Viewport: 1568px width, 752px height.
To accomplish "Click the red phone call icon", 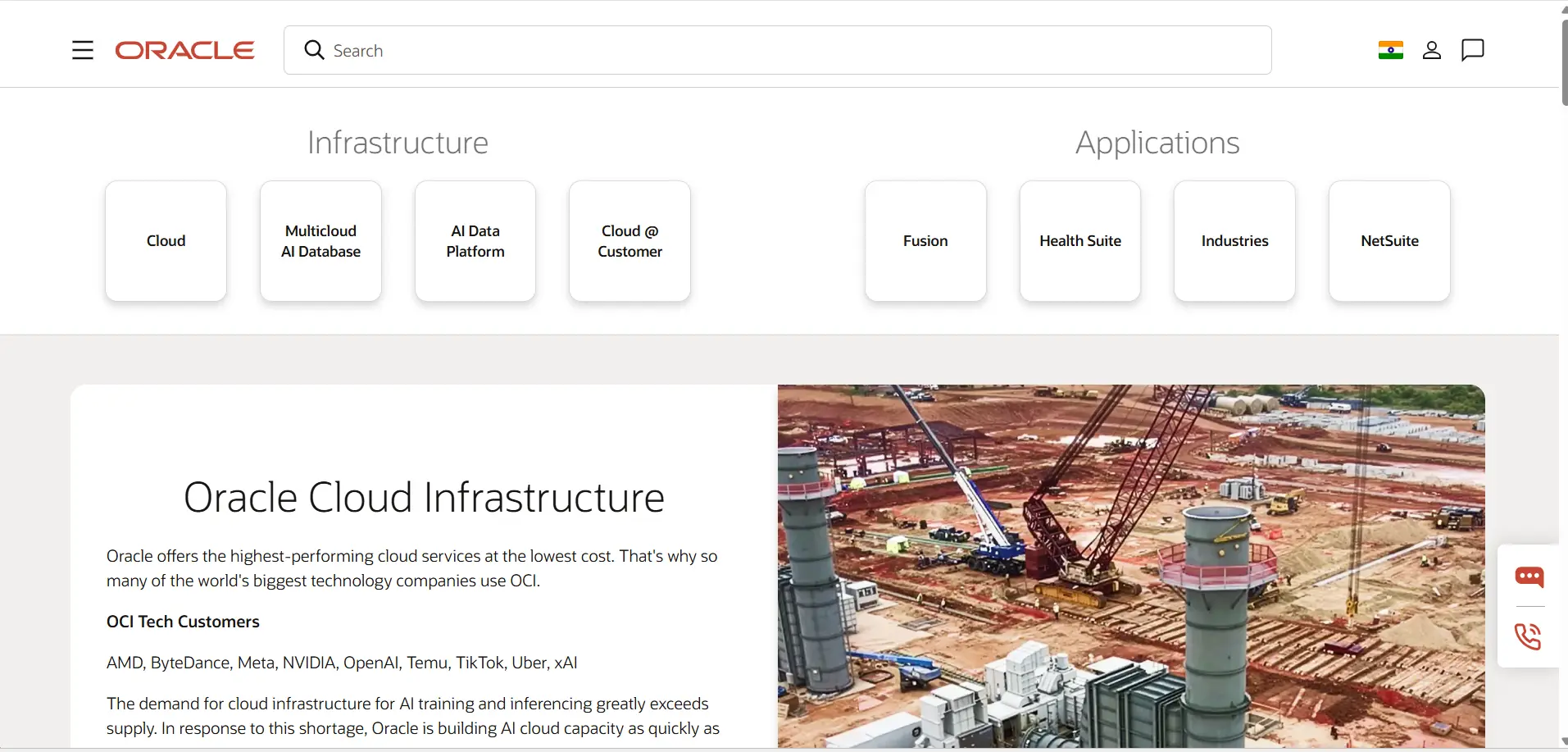I will [1529, 636].
